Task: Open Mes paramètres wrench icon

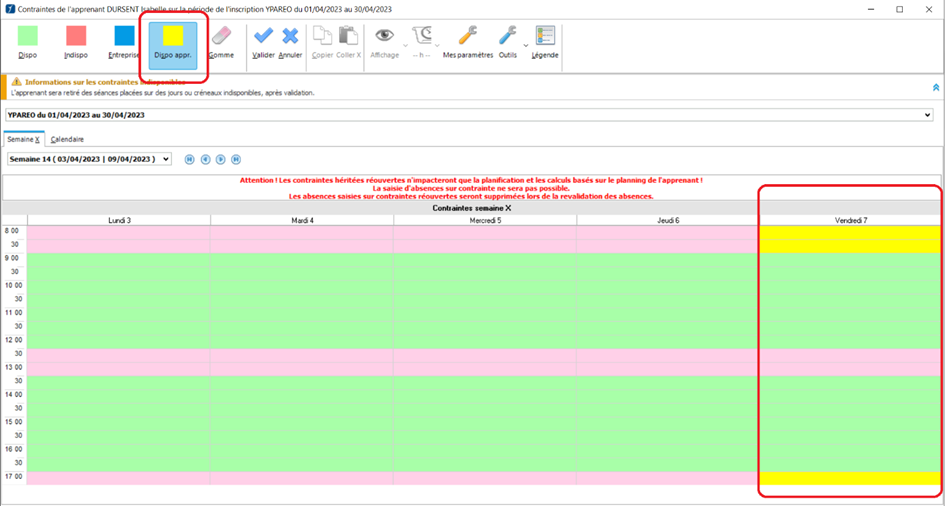Action: click(467, 43)
